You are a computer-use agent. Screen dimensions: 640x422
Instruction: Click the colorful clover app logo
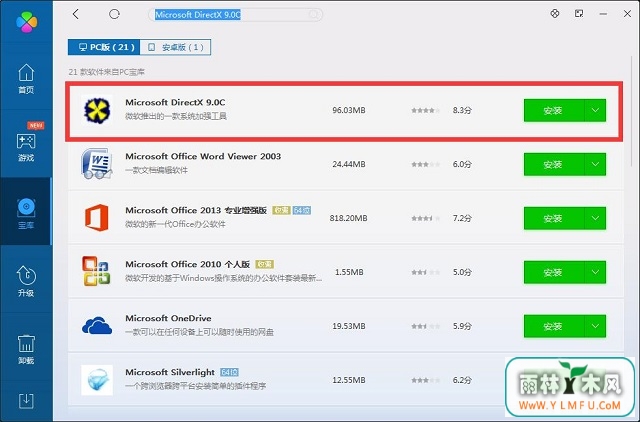point(27,21)
